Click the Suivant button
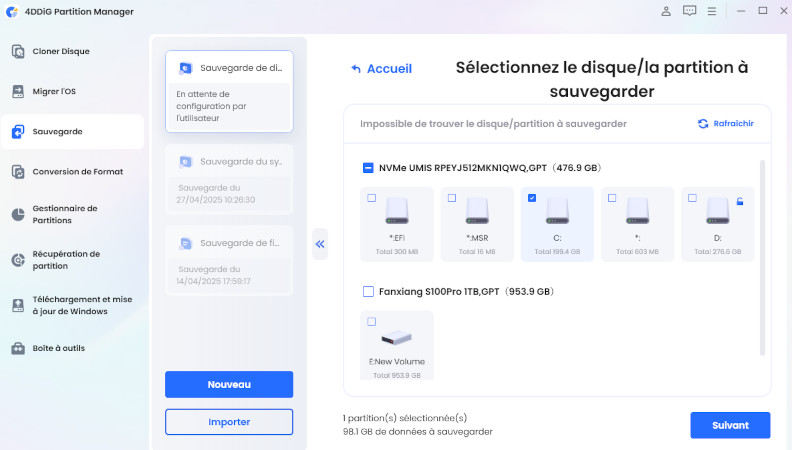 coord(730,425)
